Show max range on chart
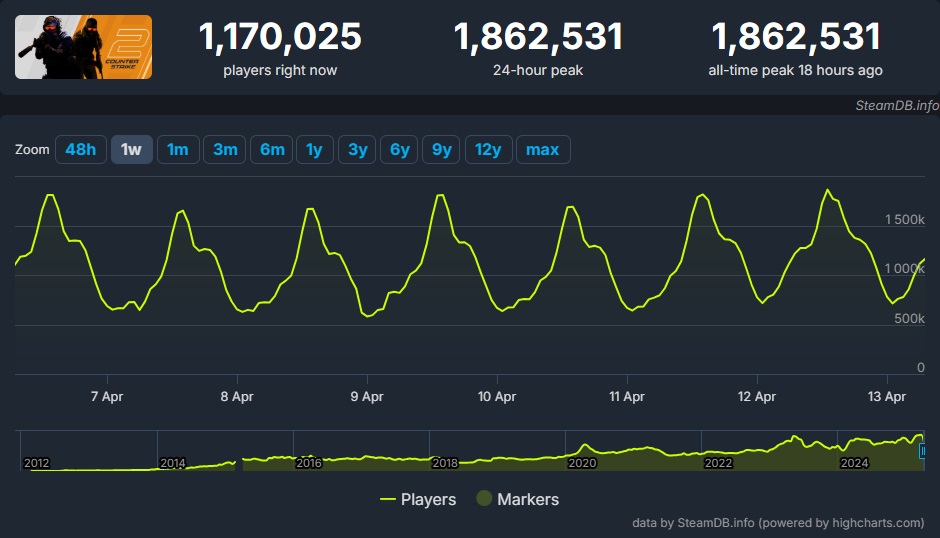This screenshot has height=538, width=940. coord(542,150)
